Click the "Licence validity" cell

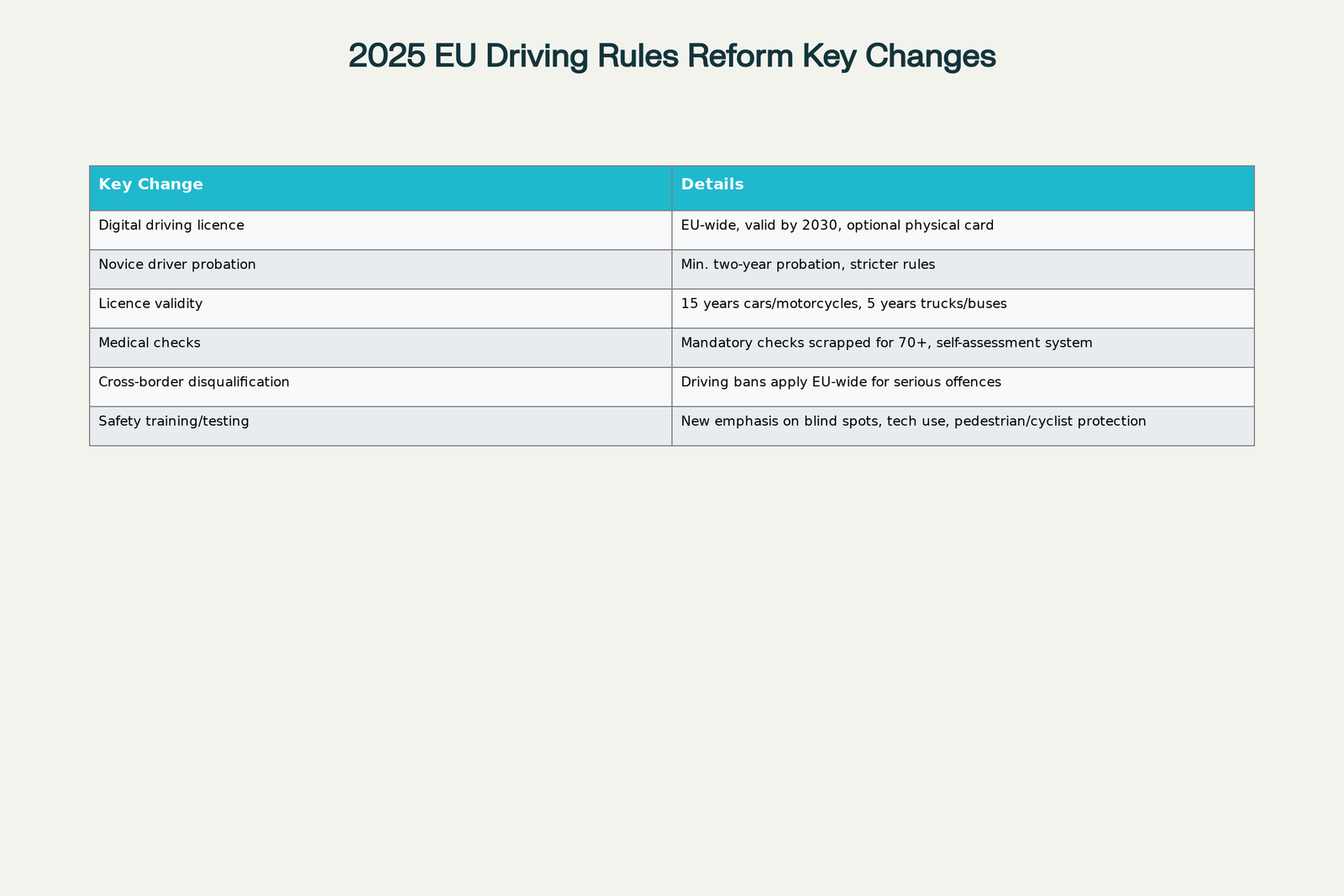(x=150, y=304)
